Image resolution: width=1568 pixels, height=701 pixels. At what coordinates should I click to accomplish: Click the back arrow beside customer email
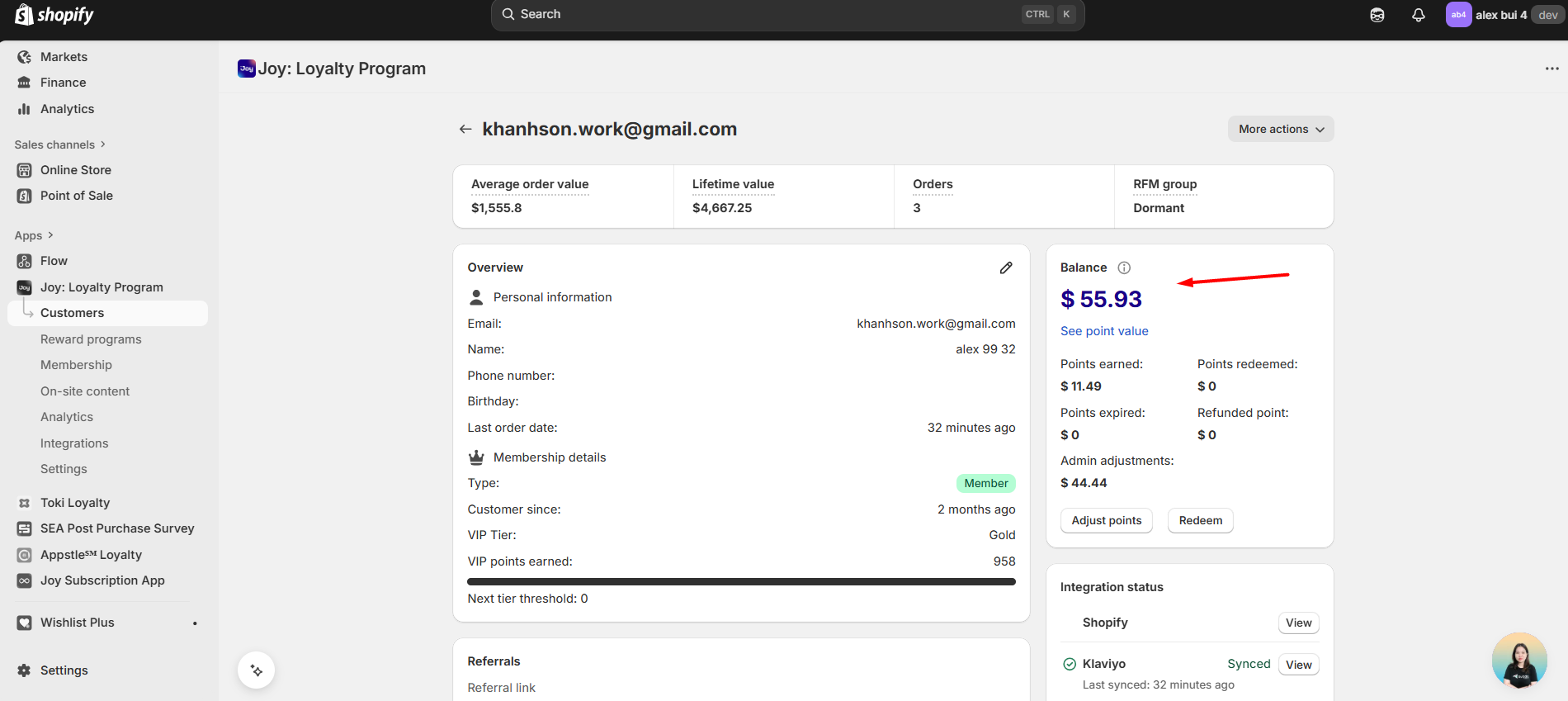click(465, 129)
